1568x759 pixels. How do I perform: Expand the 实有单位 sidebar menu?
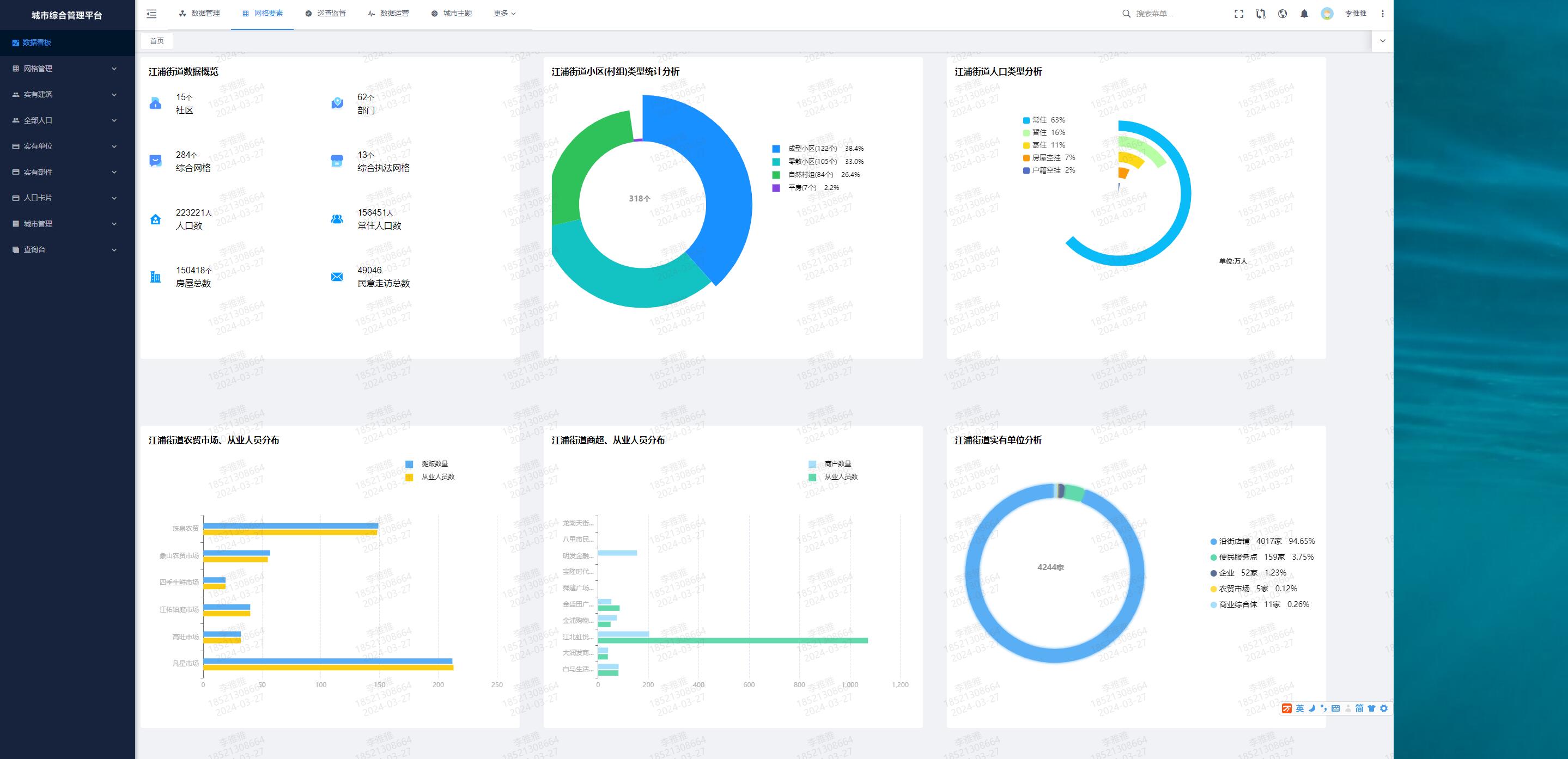coord(67,146)
